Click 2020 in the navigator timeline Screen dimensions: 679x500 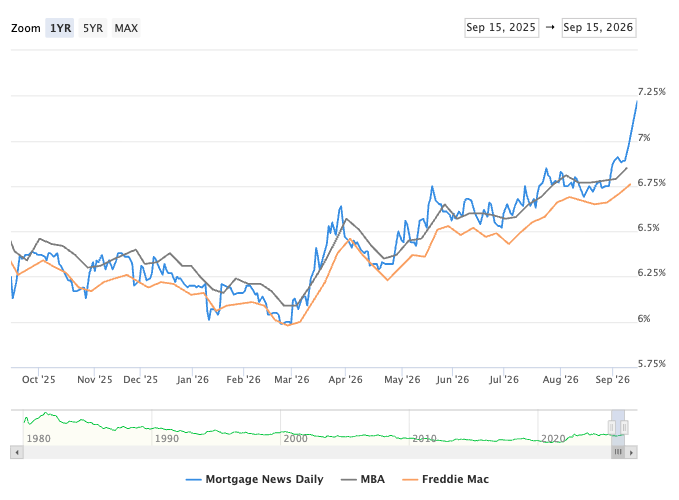pyautogui.click(x=553, y=439)
